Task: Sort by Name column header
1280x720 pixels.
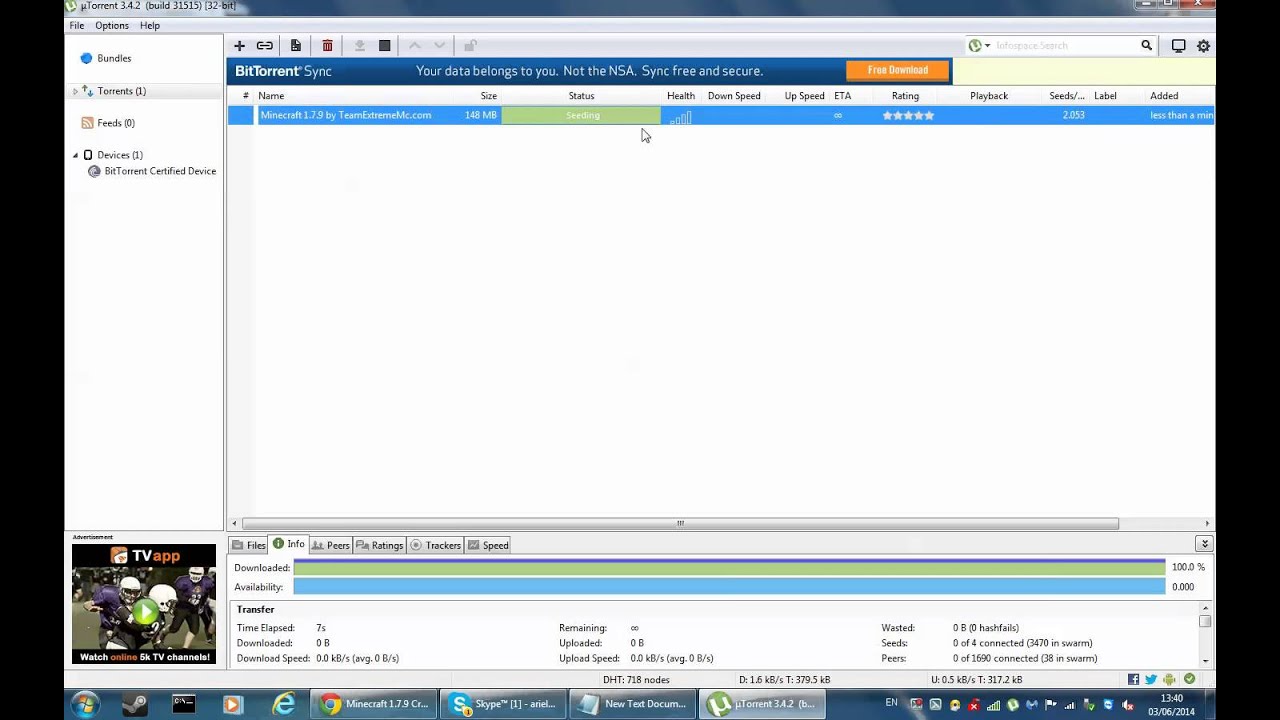Action: pos(271,96)
